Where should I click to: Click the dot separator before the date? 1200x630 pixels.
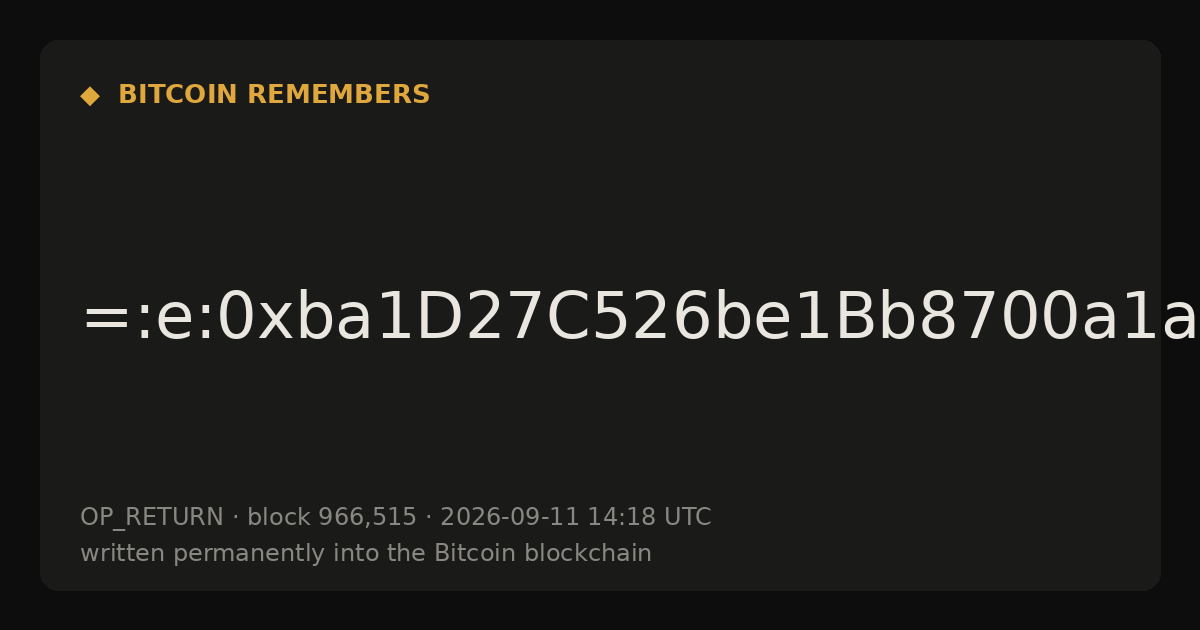(x=428, y=518)
